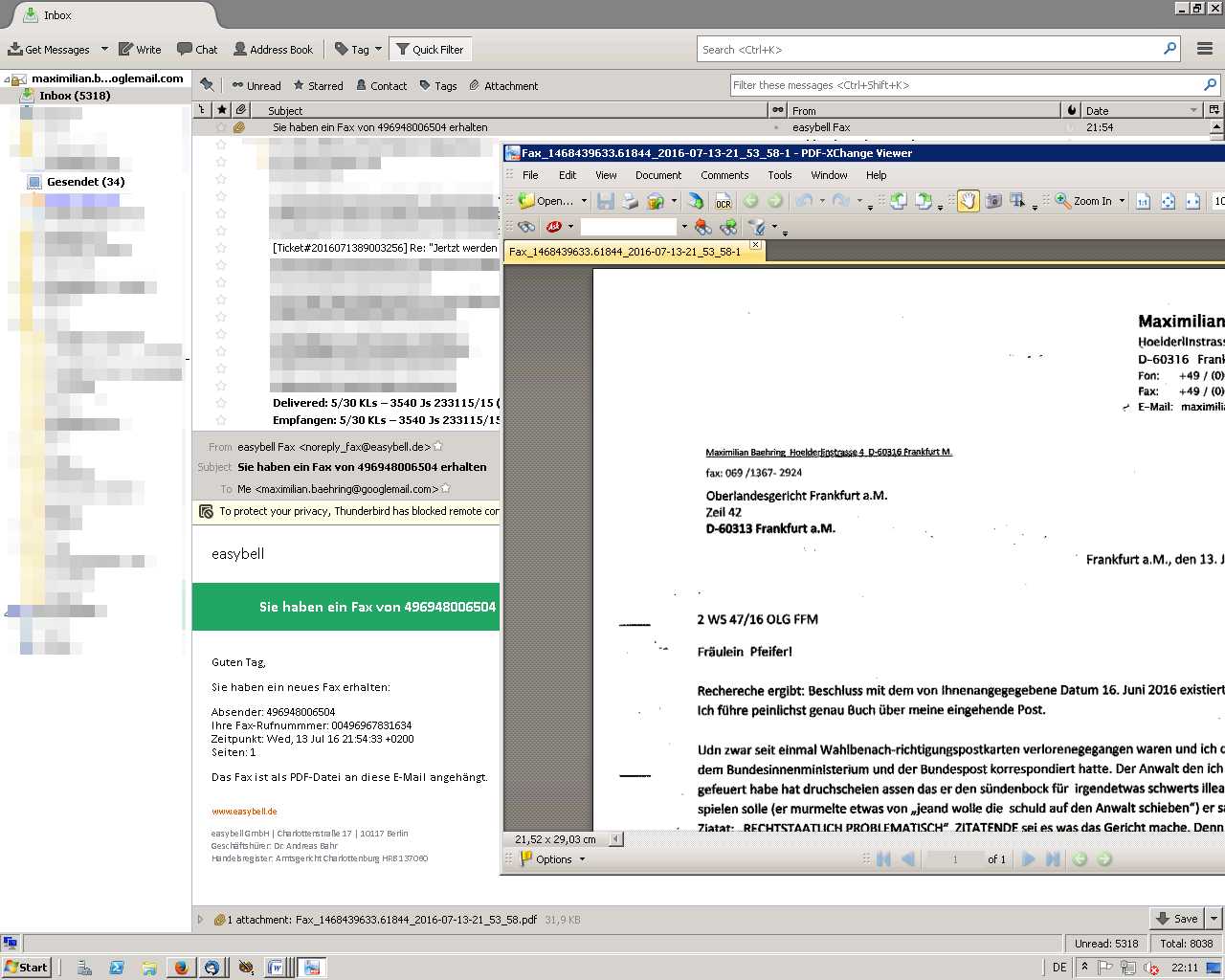
Task: Open the Document menu in PDF-XChange
Action: [657, 175]
